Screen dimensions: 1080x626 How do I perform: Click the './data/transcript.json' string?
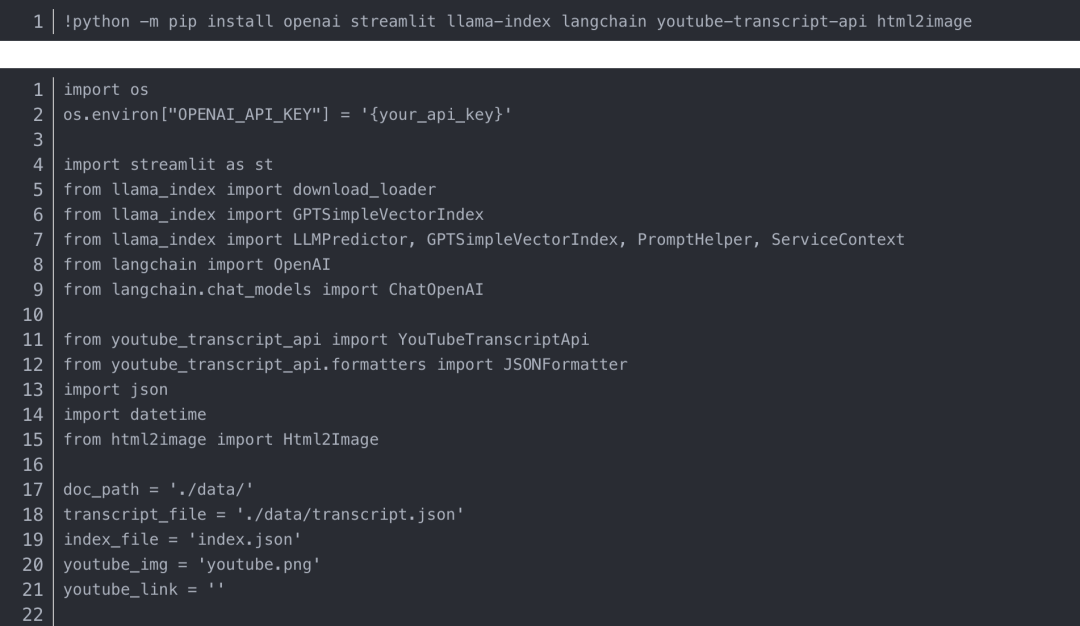point(350,514)
